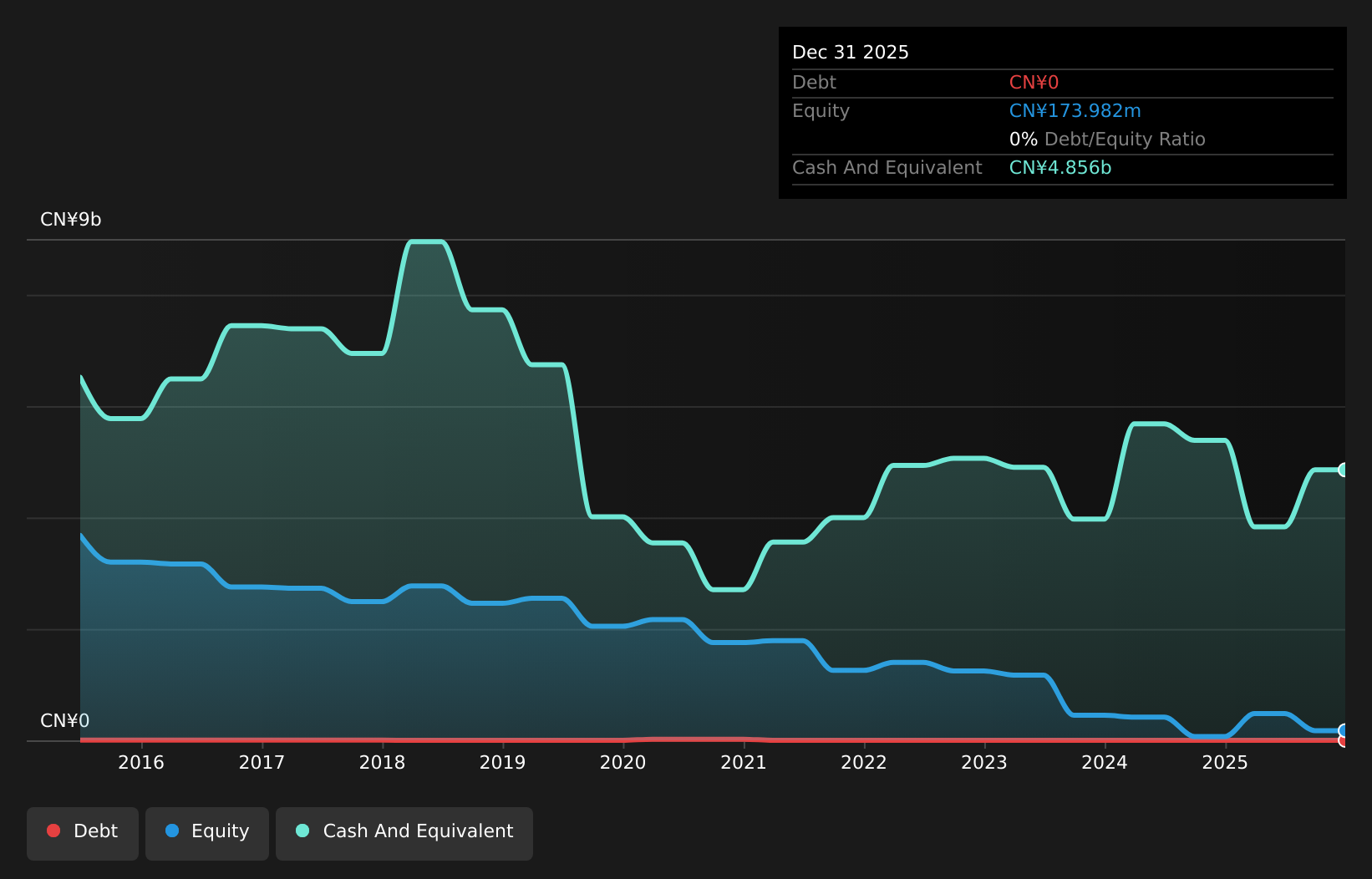
Task: Click the blue Equity endpoint marker
Action: pyautogui.click(x=1344, y=730)
